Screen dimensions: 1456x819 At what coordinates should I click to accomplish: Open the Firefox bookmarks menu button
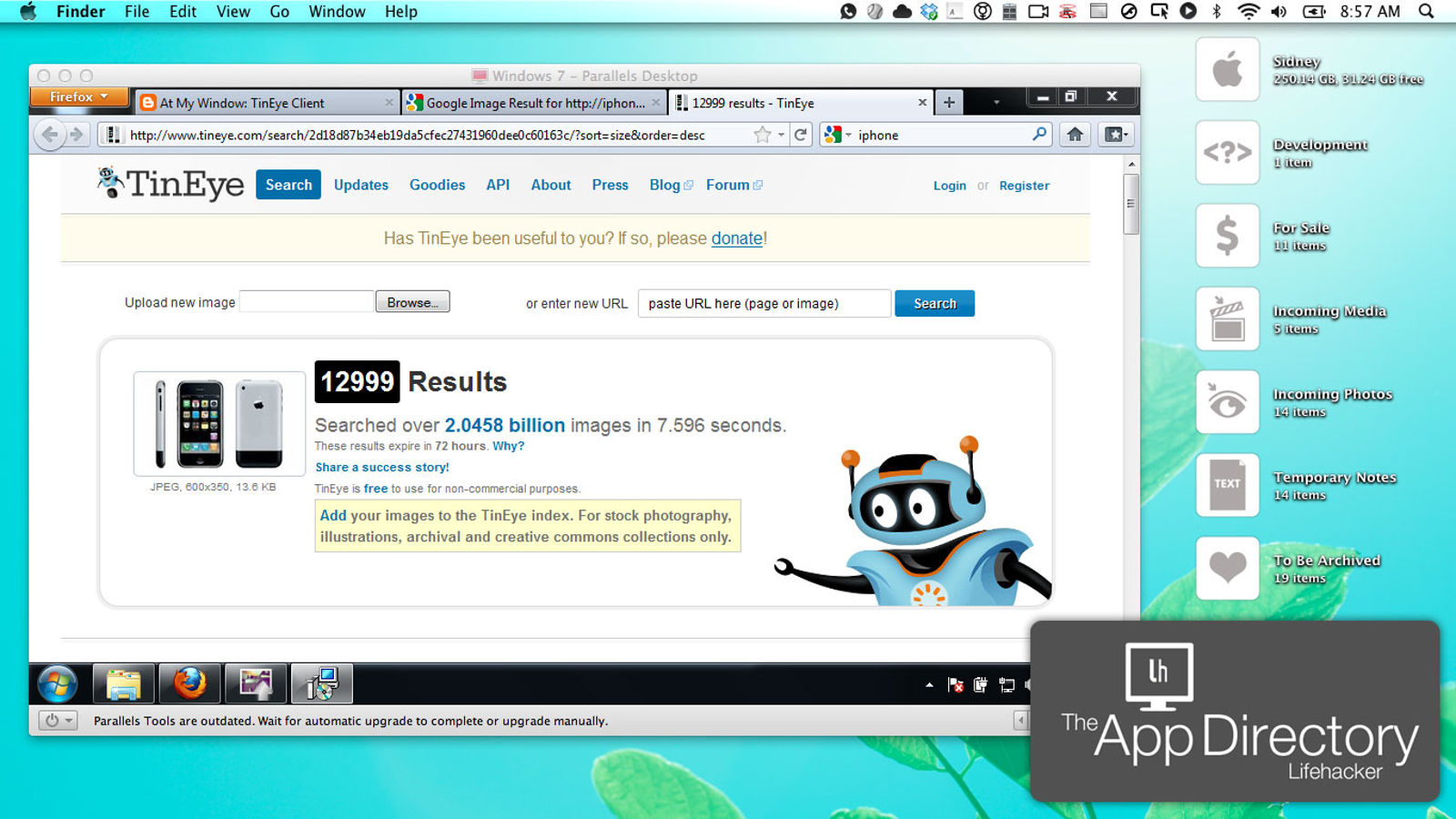1116,135
